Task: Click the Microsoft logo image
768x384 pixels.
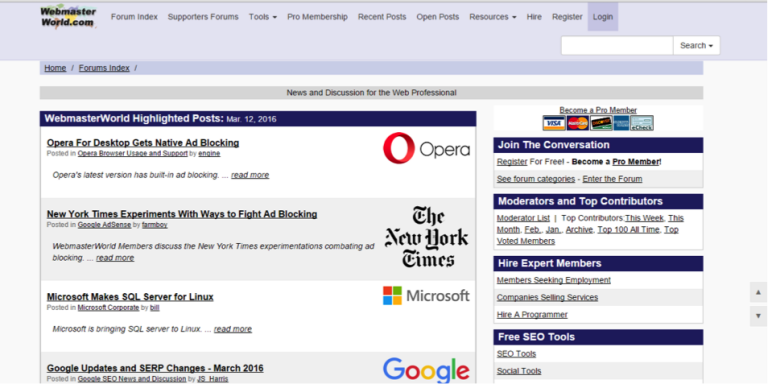Action: click(x=426, y=296)
